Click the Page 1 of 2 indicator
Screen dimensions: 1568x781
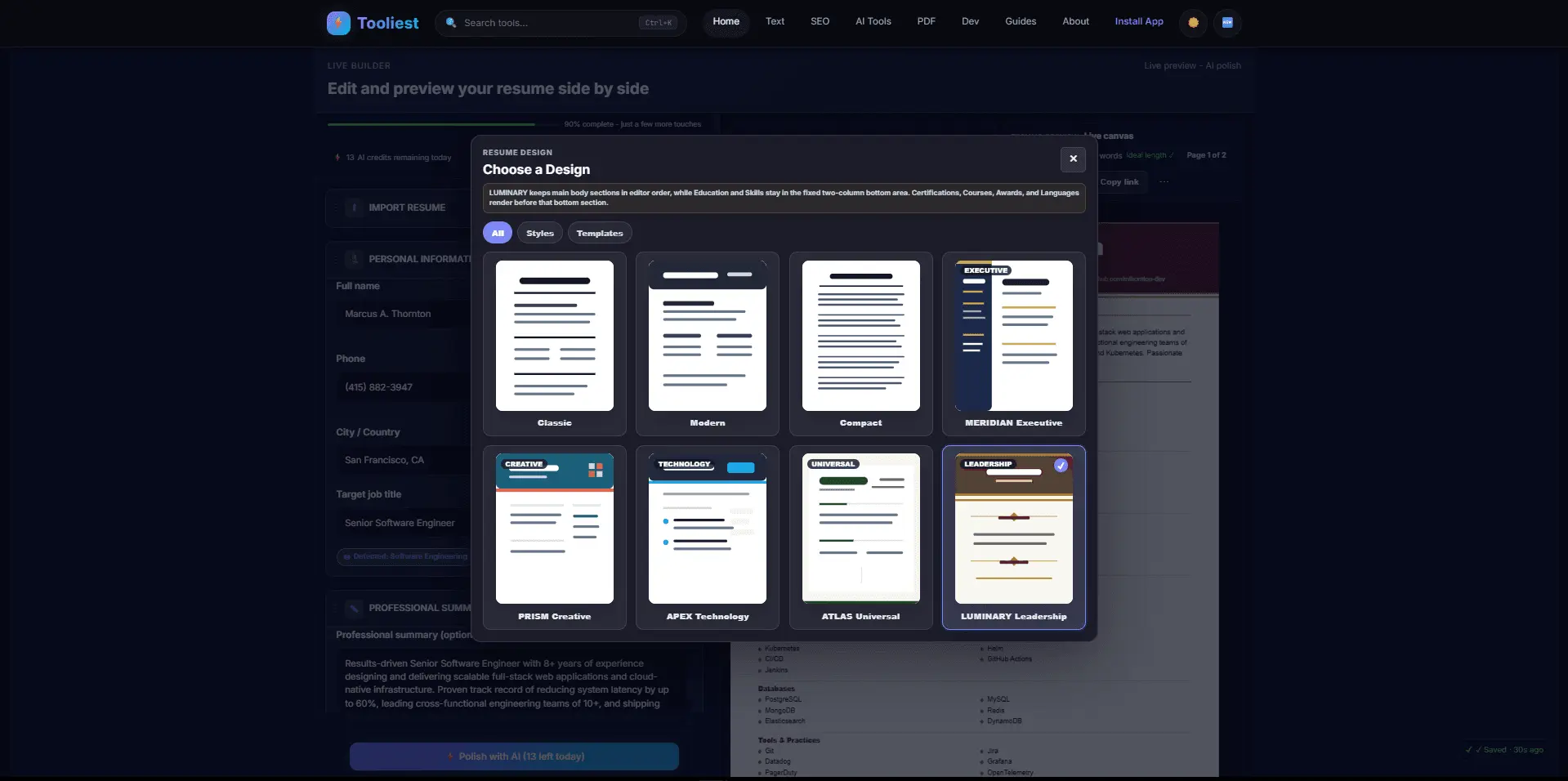click(1206, 155)
